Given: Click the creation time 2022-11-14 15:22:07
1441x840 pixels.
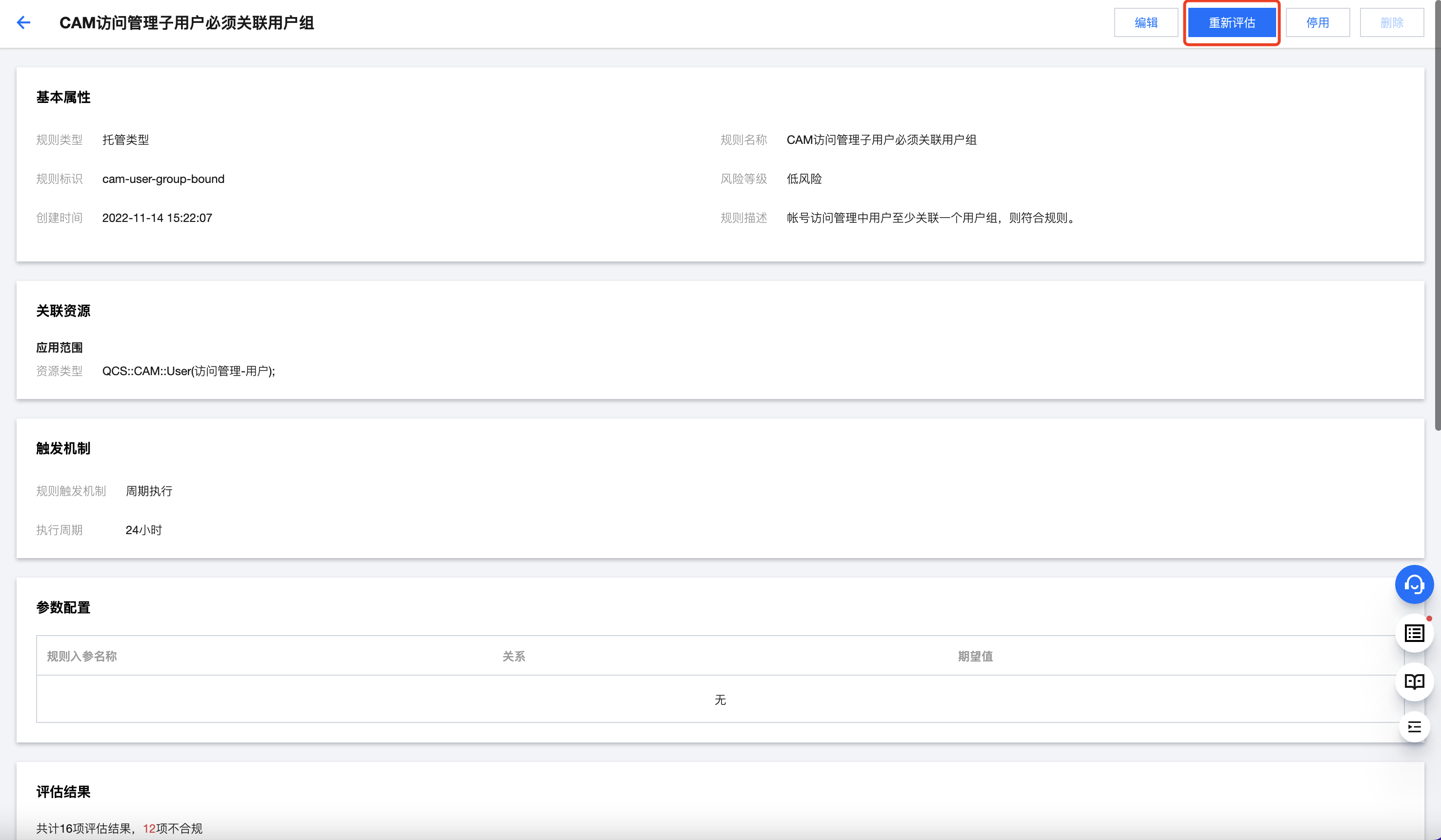Looking at the screenshot, I should pyautogui.click(x=157, y=218).
